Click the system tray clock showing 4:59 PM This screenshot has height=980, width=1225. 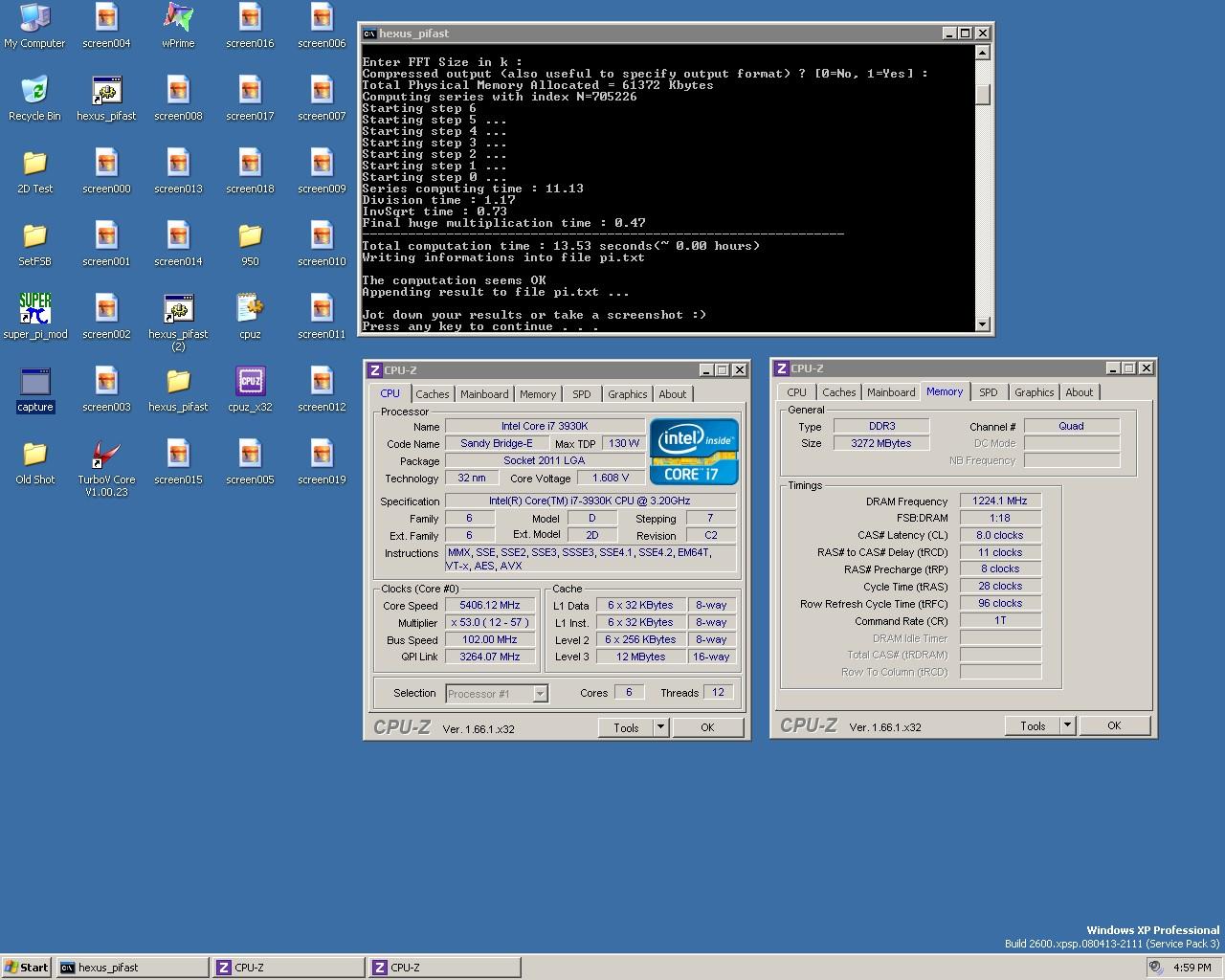pos(1192,968)
